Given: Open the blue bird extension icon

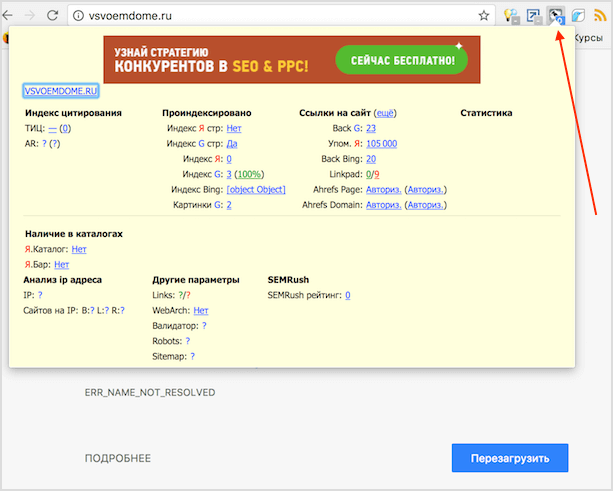Looking at the screenshot, I should coord(578,16).
